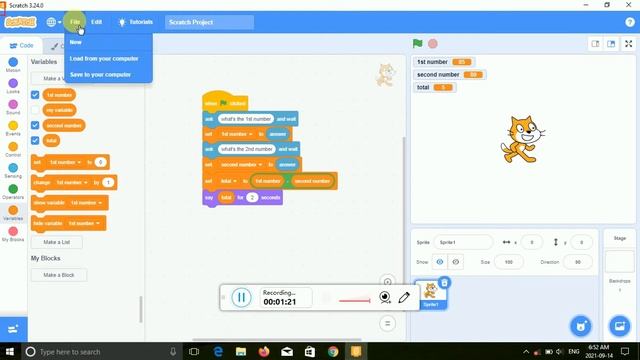The image size is (640, 360).
Task: Click the cat sprite on the stage
Action: click(522, 139)
